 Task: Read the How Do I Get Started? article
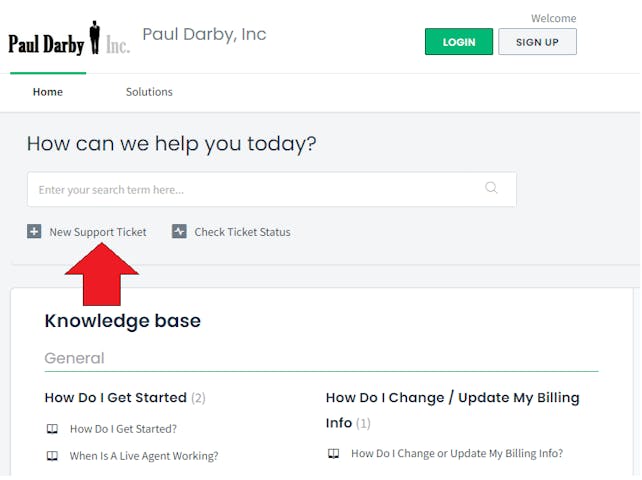pos(123,429)
